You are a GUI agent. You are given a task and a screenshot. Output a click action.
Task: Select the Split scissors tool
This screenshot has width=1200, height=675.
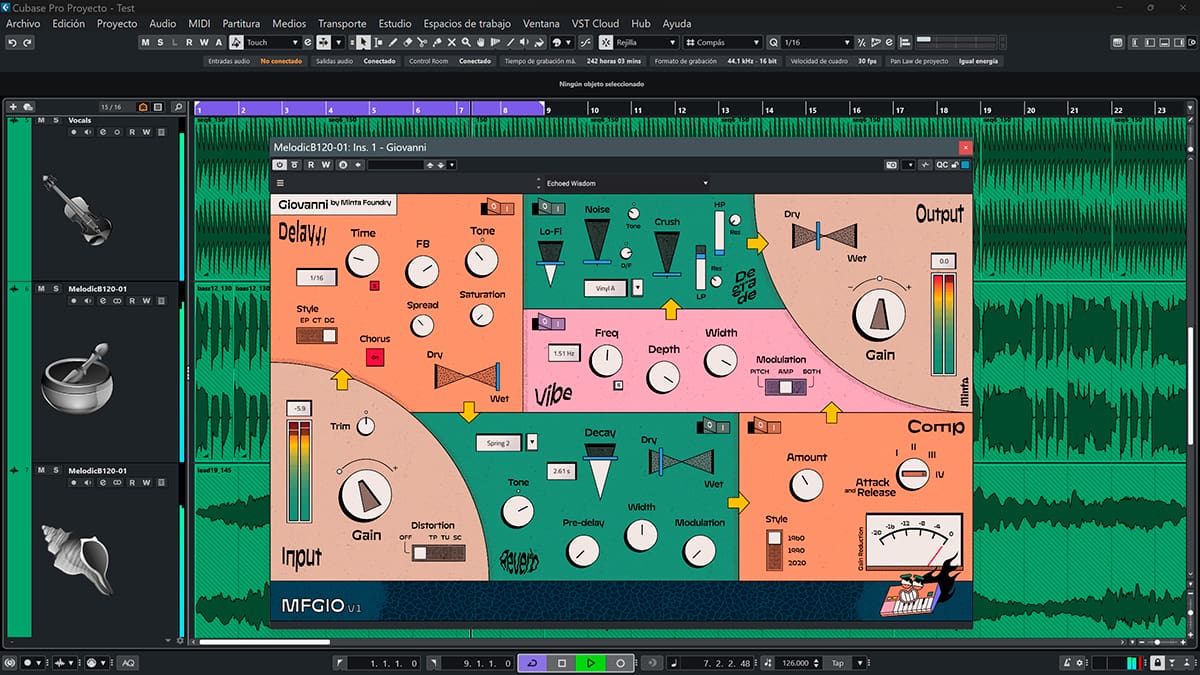tap(422, 43)
